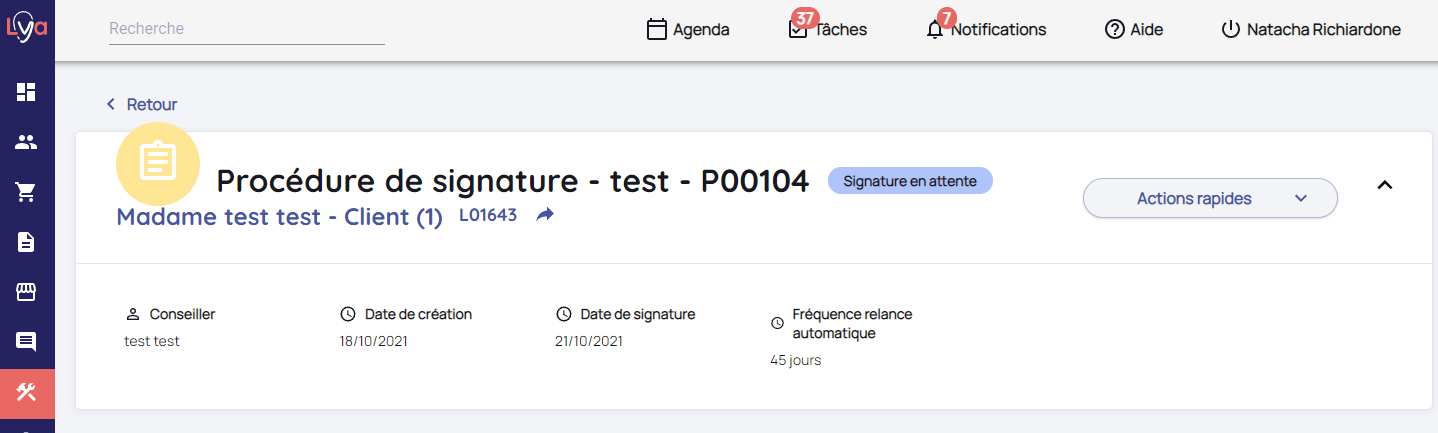Open Notifications with 7 badge
1438x433 pixels.
pos(986,29)
